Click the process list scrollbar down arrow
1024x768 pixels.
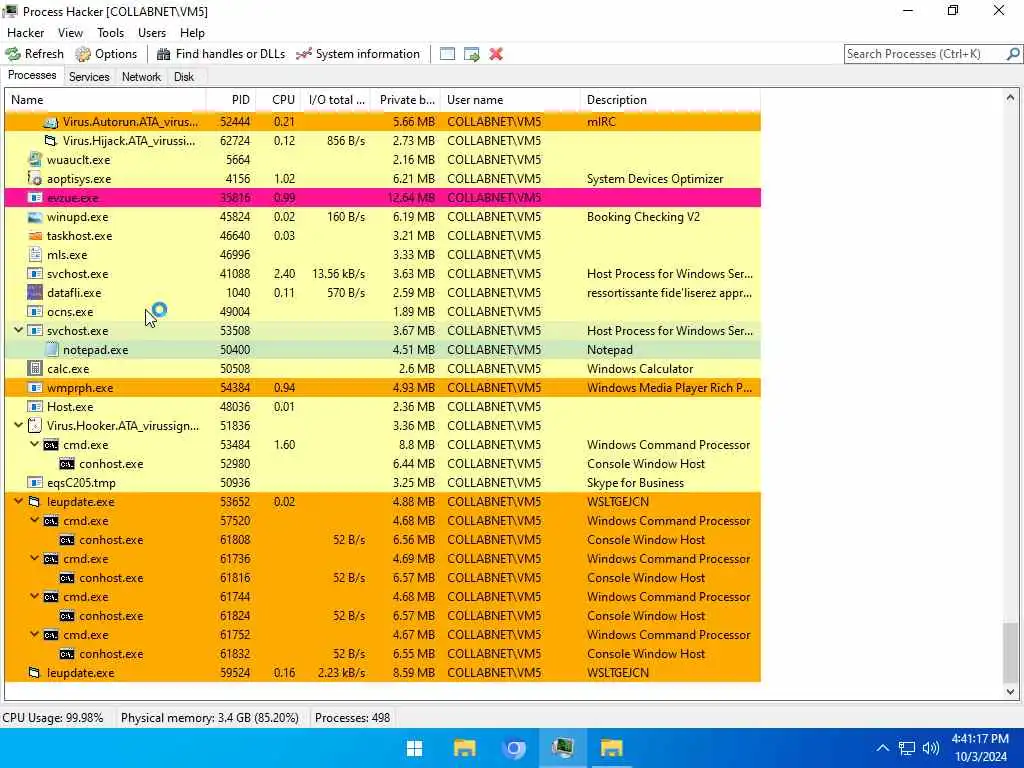click(1010, 692)
